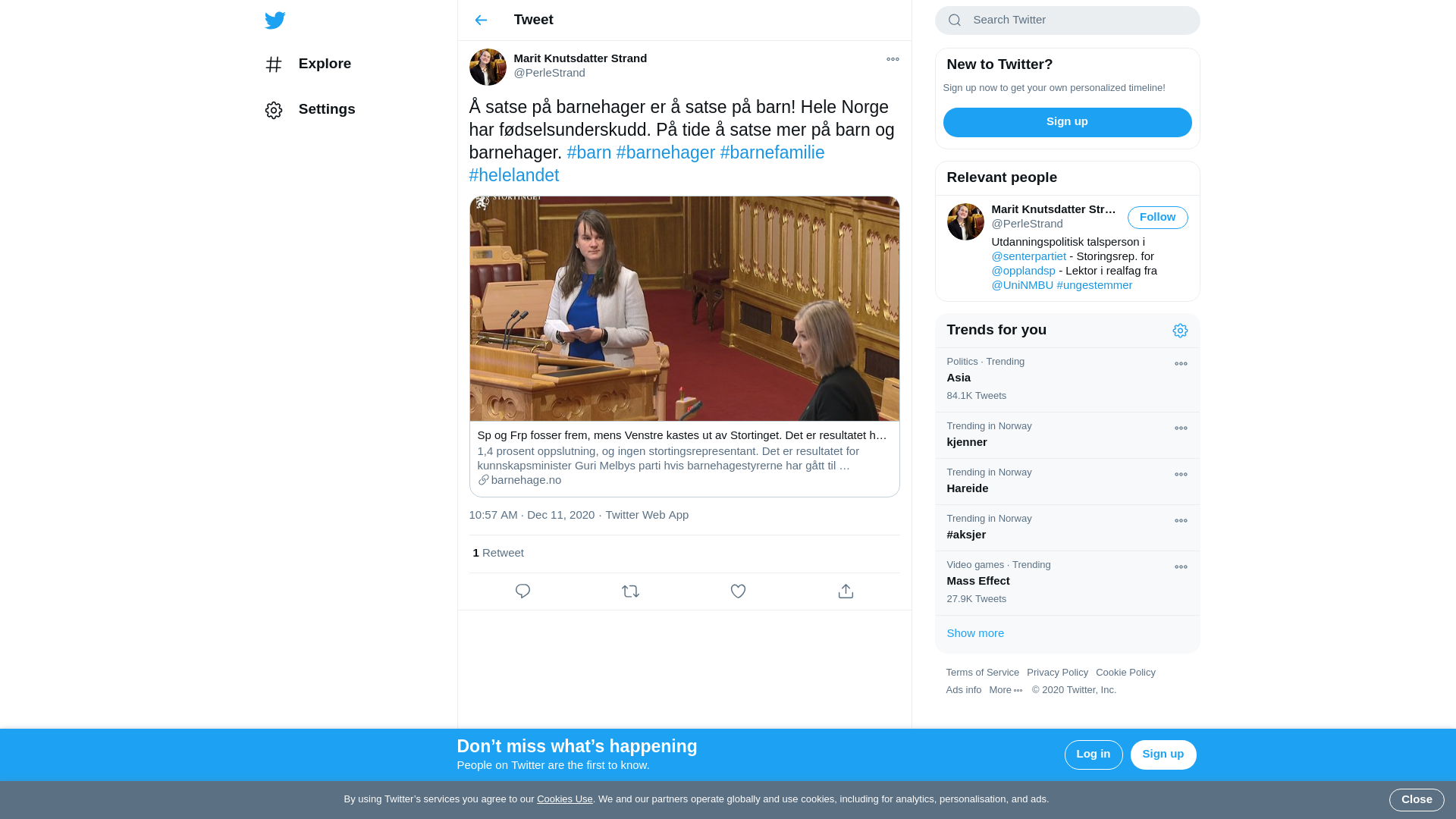Retweet using the retweet arrows icon
This screenshot has width=1456, height=819.
630,591
